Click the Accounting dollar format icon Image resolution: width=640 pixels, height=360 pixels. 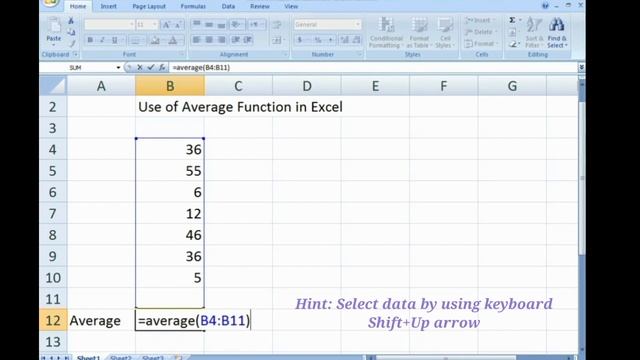(300, 40)
